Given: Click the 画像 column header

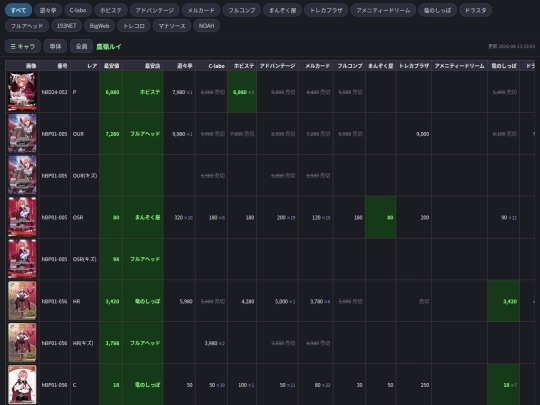Looking at the screenshot, I should (22, 65).
